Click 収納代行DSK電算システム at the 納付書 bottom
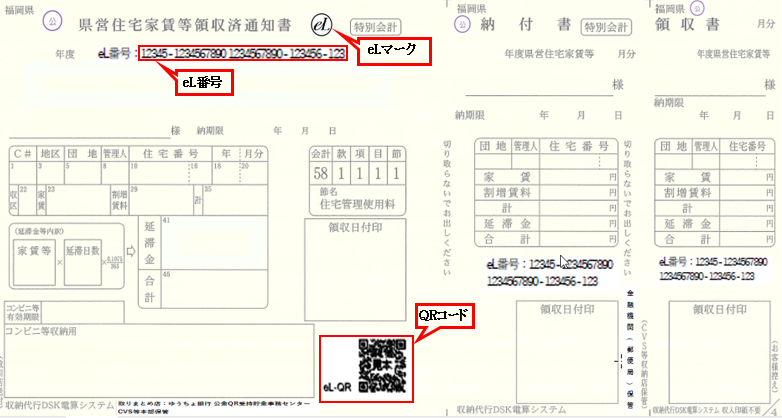This screenshot has width=782, height=418. pyautogui.click(x=511, y=410)
